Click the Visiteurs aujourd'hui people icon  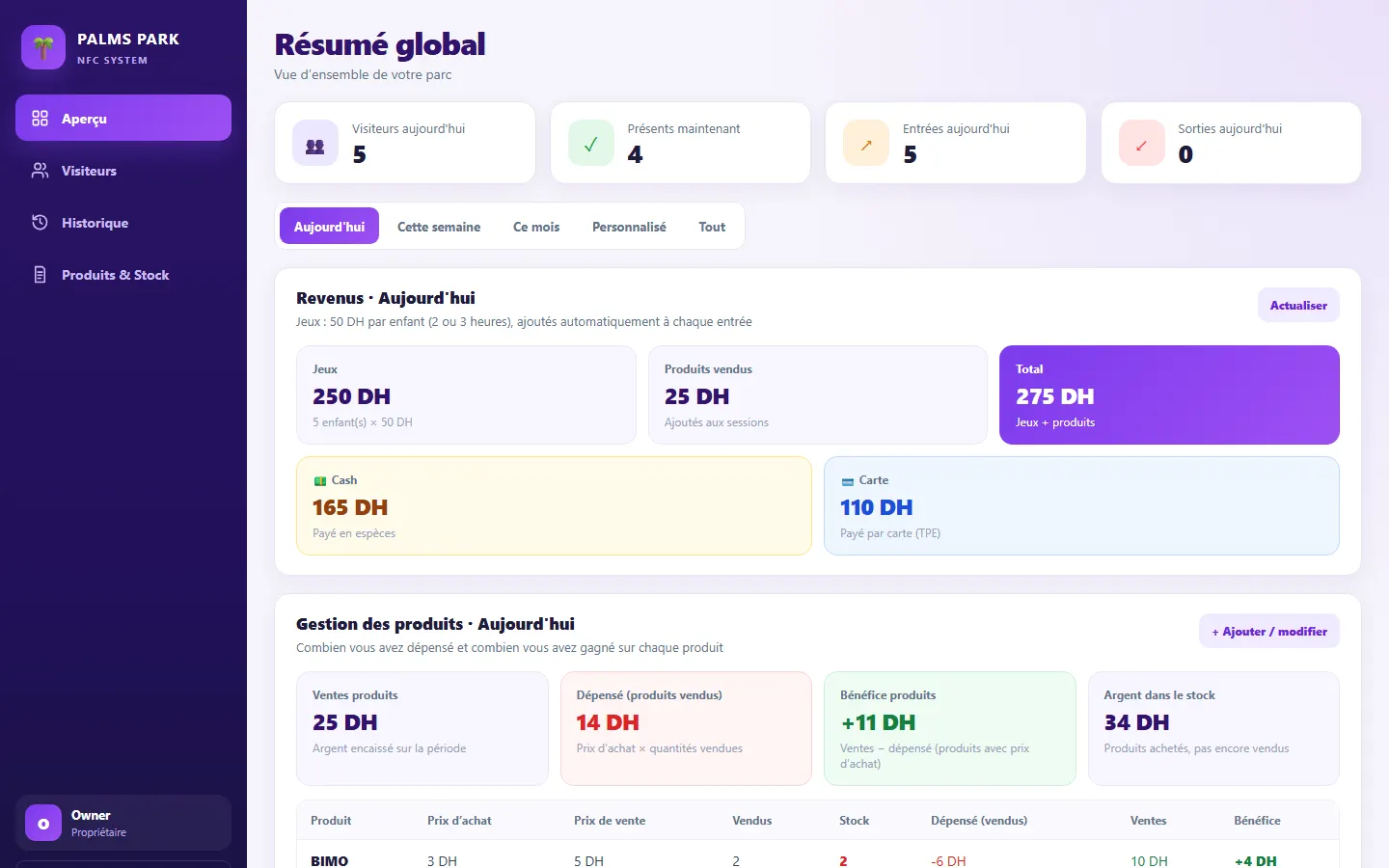point(315,144)
